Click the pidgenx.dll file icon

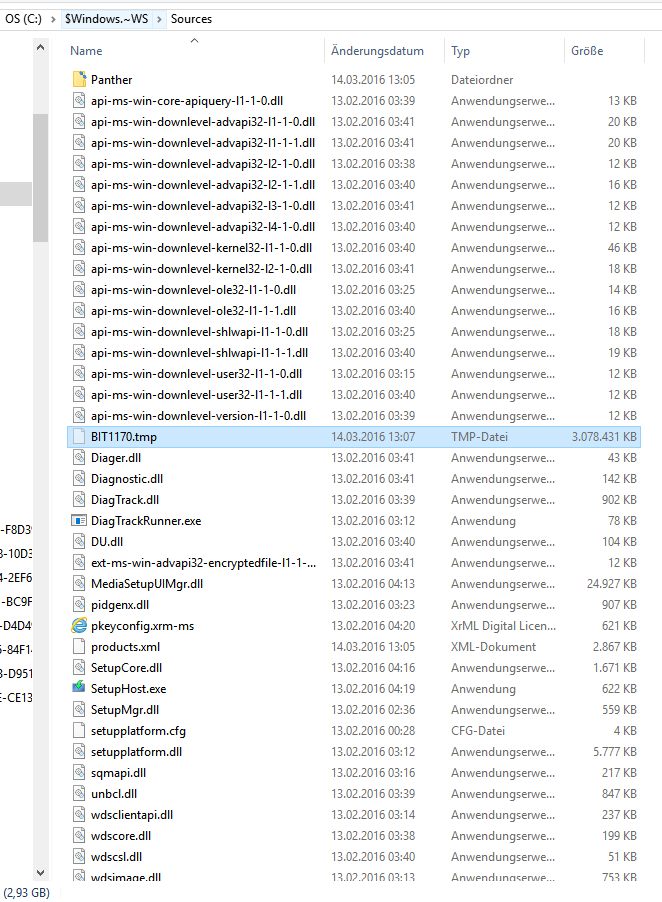[x=79, y=605]
